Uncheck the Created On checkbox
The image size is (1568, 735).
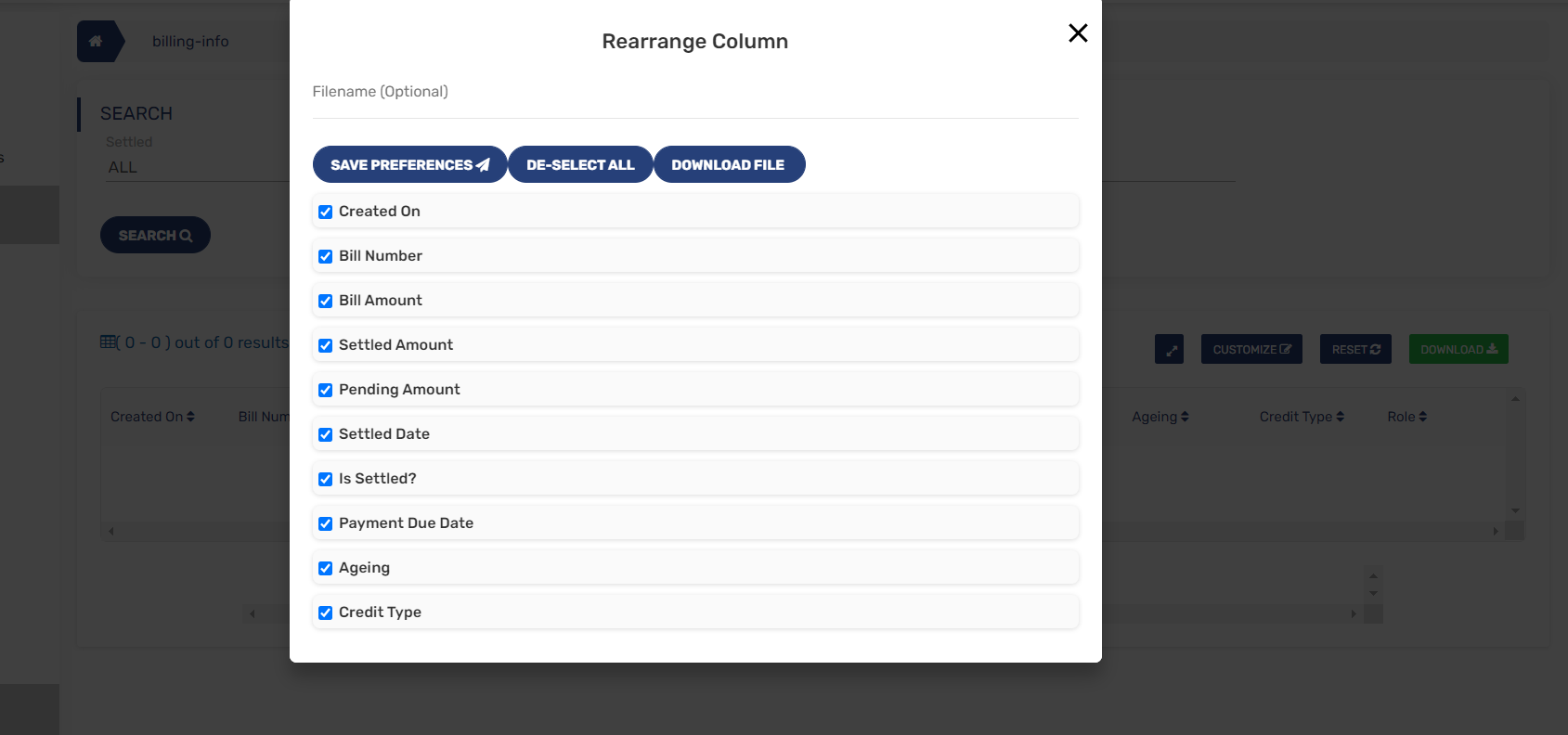coord(326,212)
